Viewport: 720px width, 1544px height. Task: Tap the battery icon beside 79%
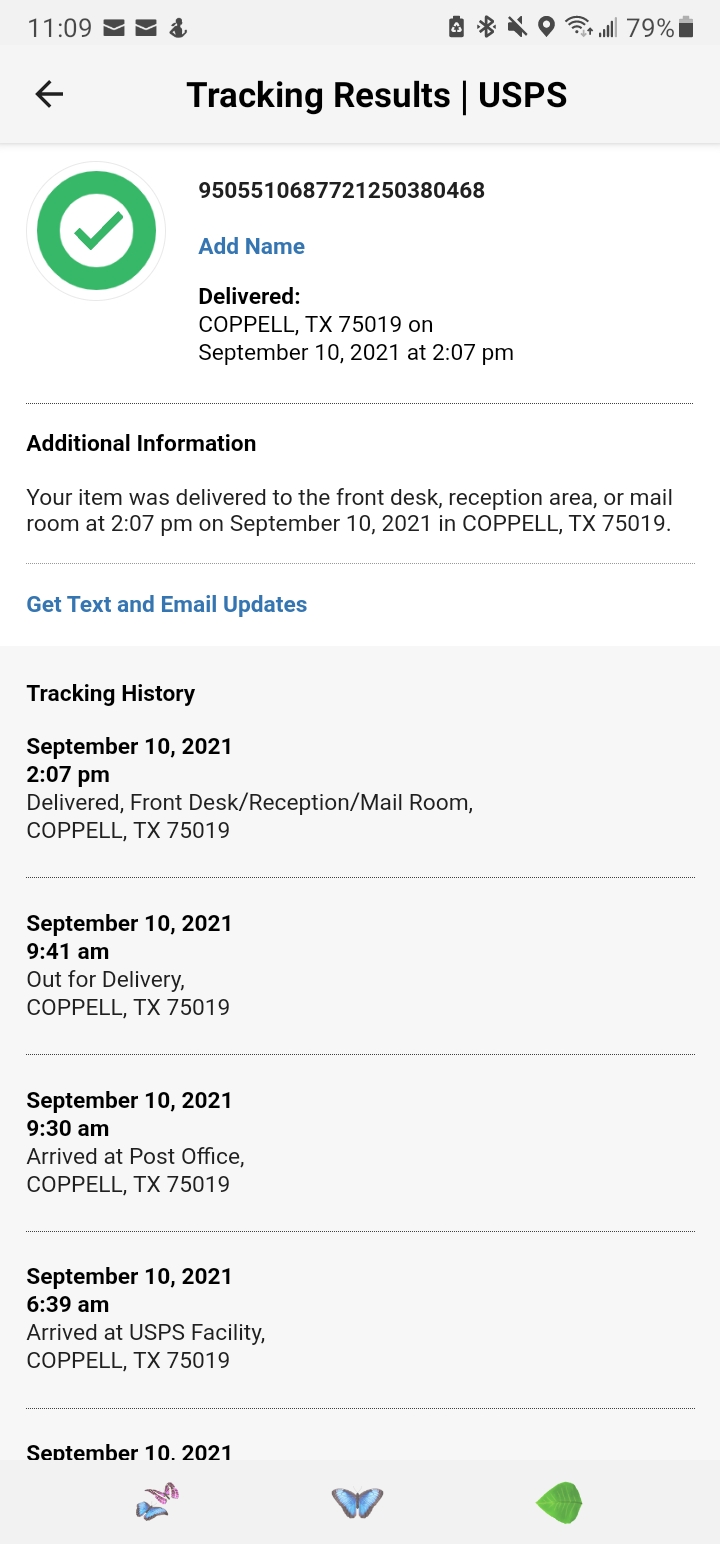pos(686,27)
